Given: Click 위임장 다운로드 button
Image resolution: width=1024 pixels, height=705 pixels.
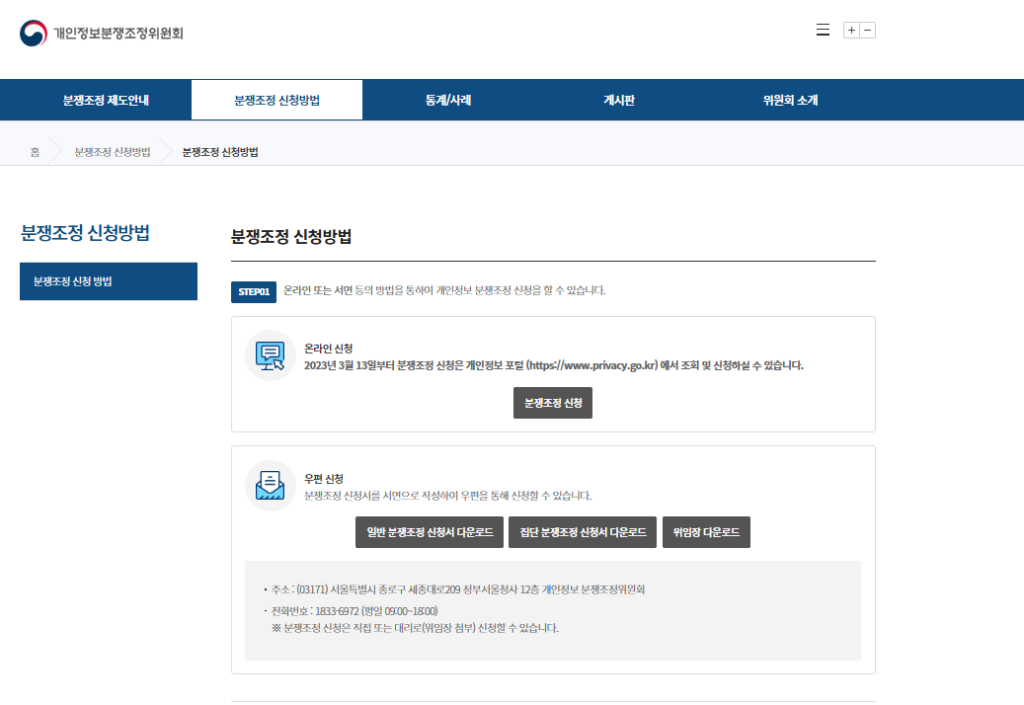Looking at the screenshot, I should tap(706, 532).
